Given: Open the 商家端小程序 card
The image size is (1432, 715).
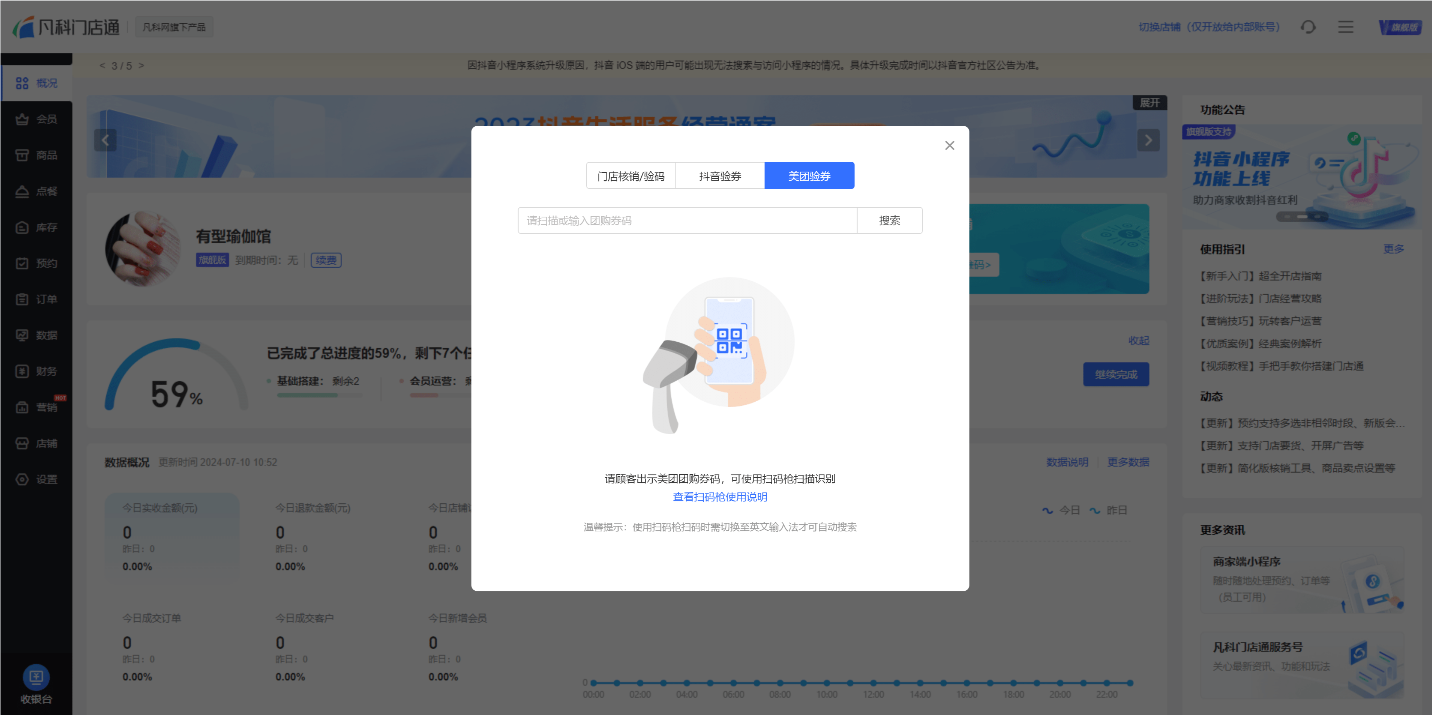Looking at the screenshot, I should tap(1302, 581).
